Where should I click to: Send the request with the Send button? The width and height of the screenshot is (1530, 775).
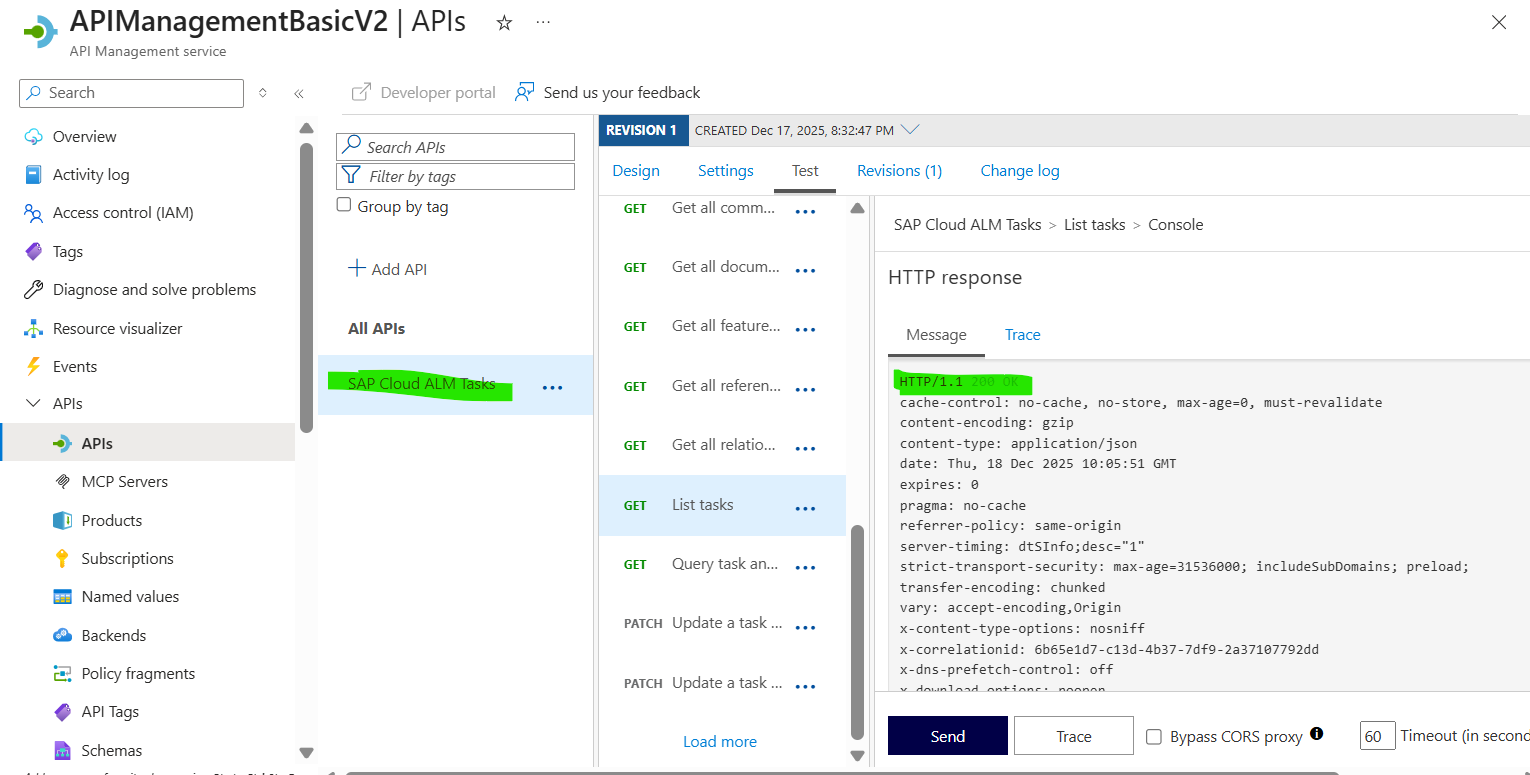coord(948,736)
